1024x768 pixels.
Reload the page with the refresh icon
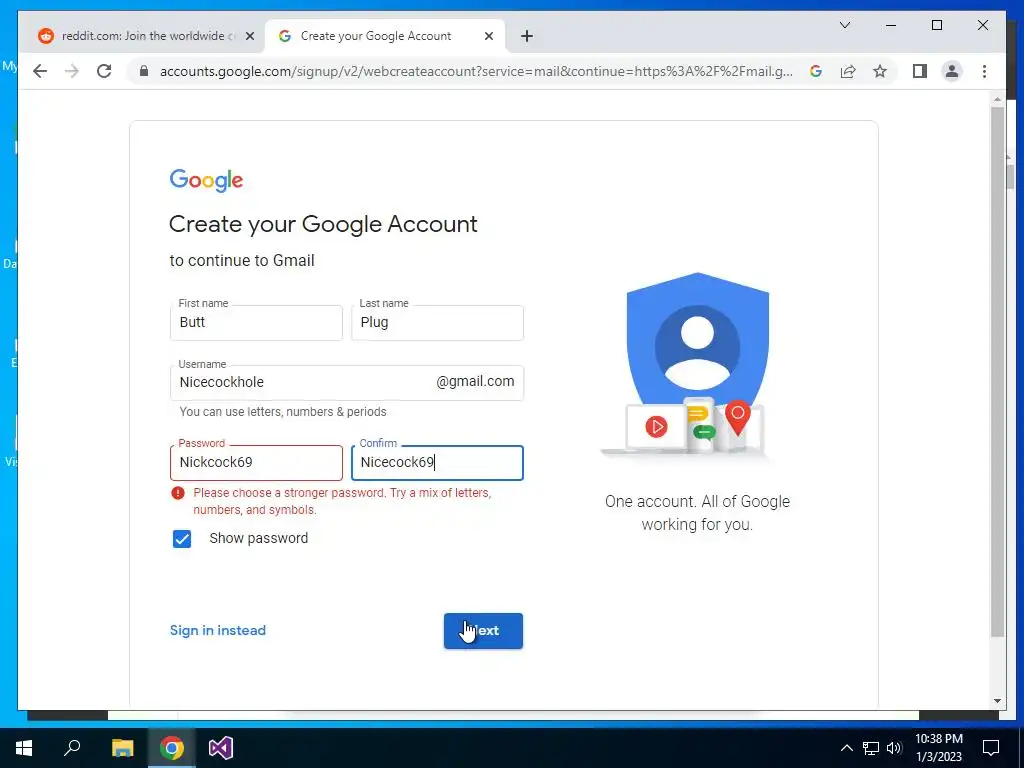coord(104,71)
